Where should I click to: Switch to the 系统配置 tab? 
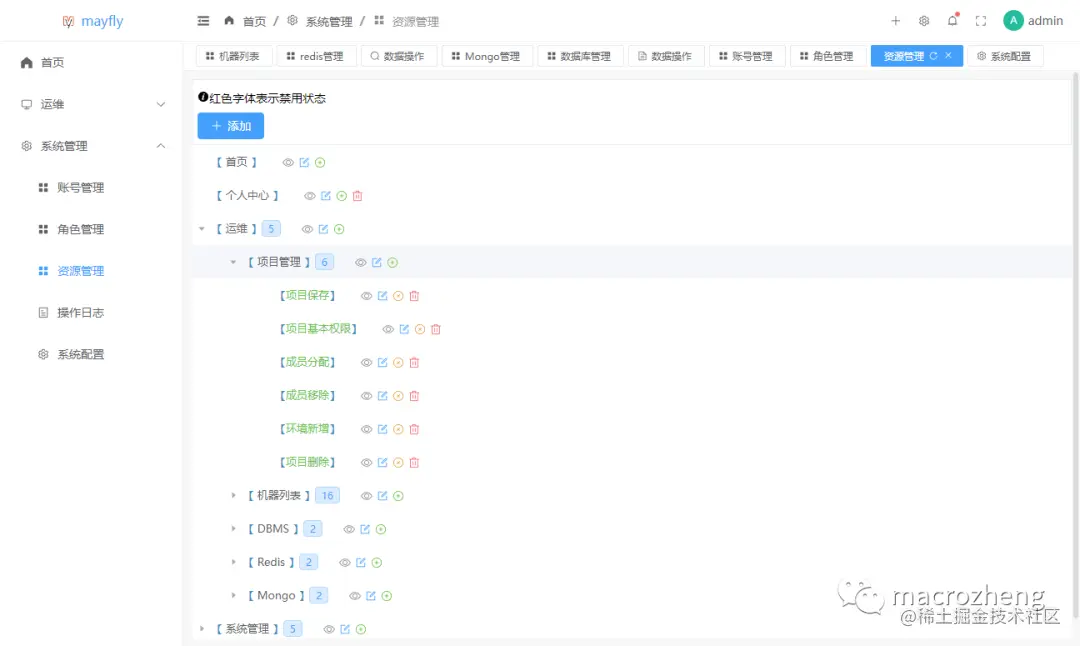click(1005, 56)
